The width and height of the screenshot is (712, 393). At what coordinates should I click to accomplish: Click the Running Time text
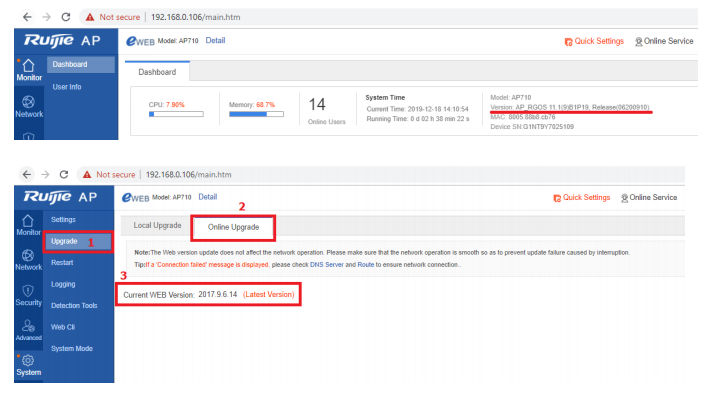[418, 119]
